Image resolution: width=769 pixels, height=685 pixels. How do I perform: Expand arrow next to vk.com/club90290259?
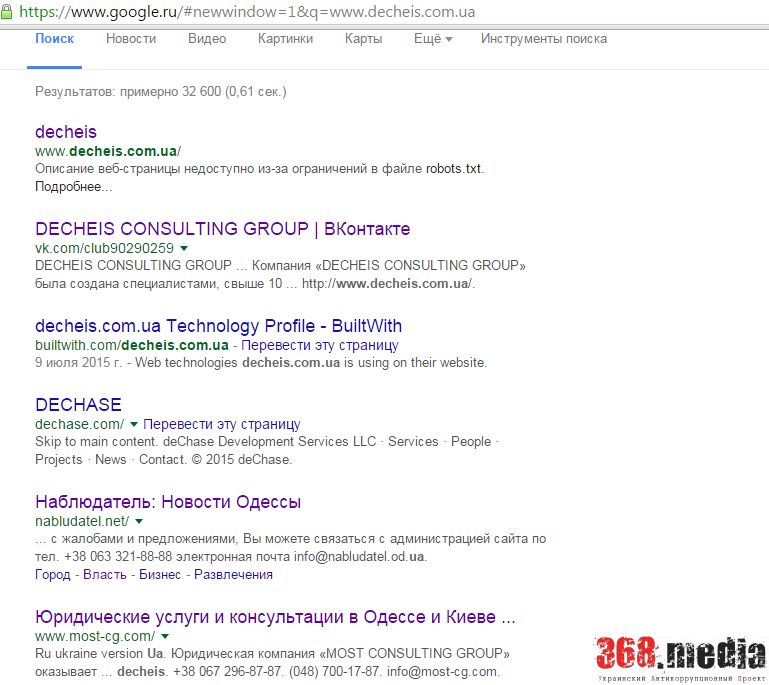pos(184,248)
